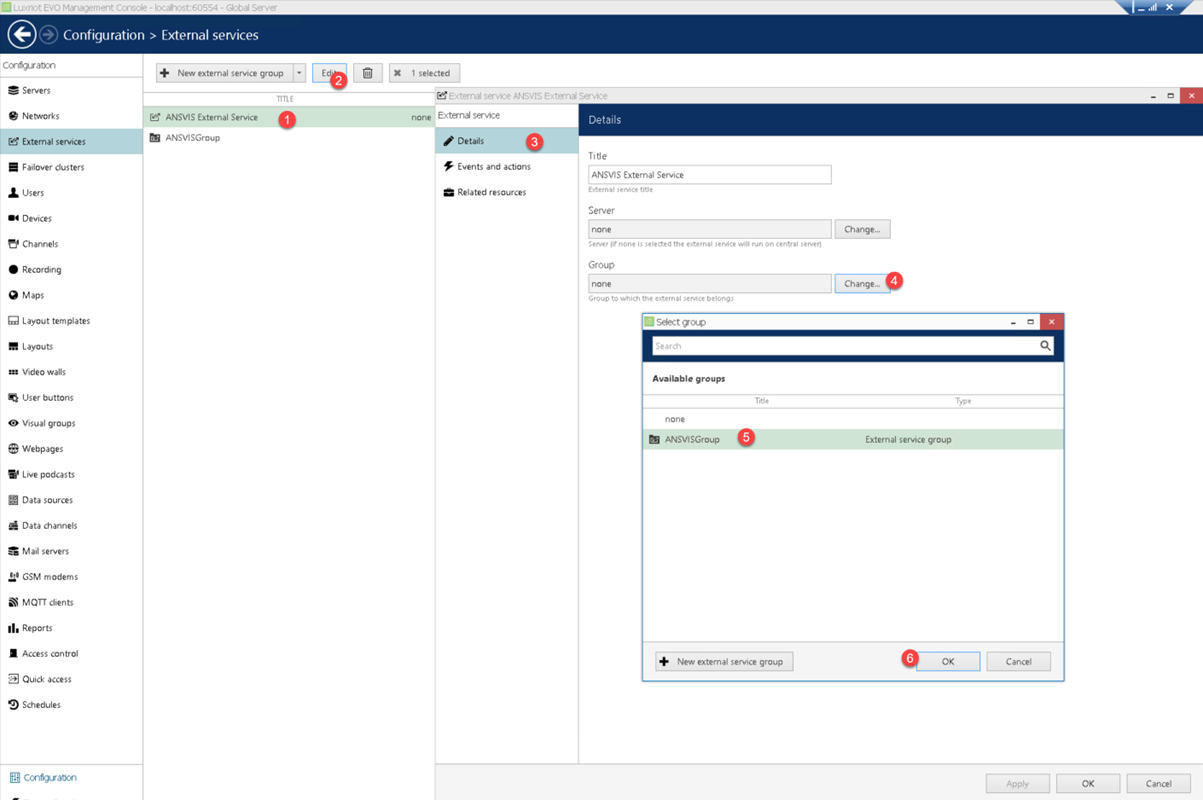Open Schedules from the sidebar

(41, 705)
